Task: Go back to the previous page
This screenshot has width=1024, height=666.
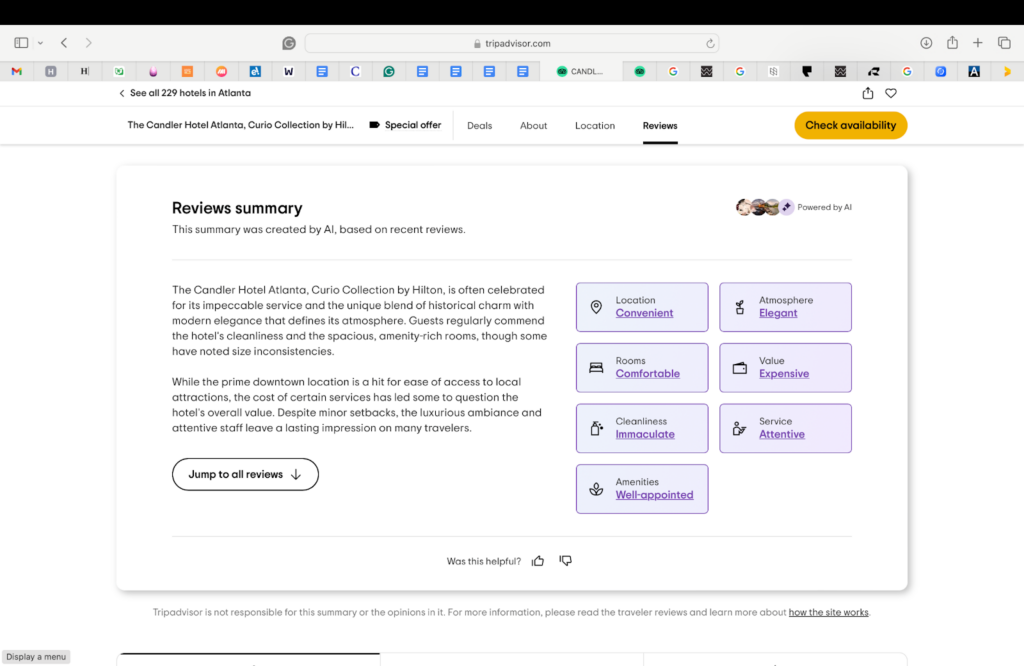Action: [x=64, y=43]
